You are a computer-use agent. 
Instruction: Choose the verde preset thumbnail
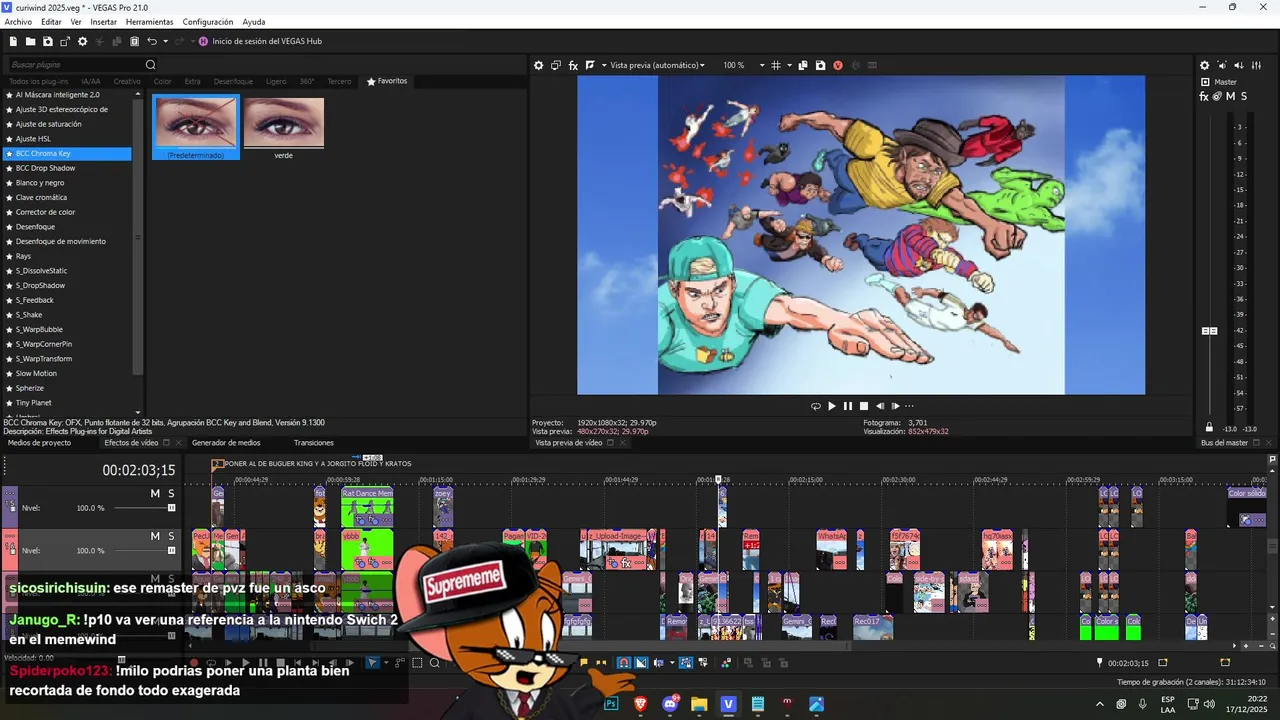point(284,127)
